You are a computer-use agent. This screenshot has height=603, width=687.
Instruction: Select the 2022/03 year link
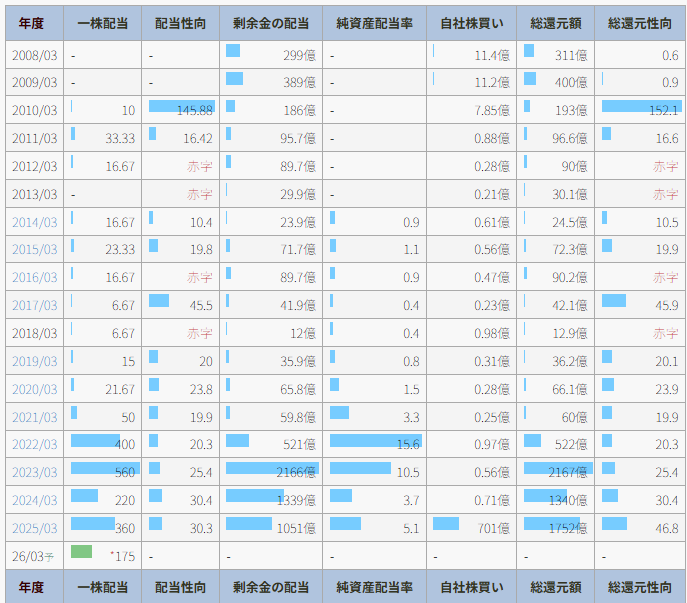pyautogui.click(x=34, y=444)
